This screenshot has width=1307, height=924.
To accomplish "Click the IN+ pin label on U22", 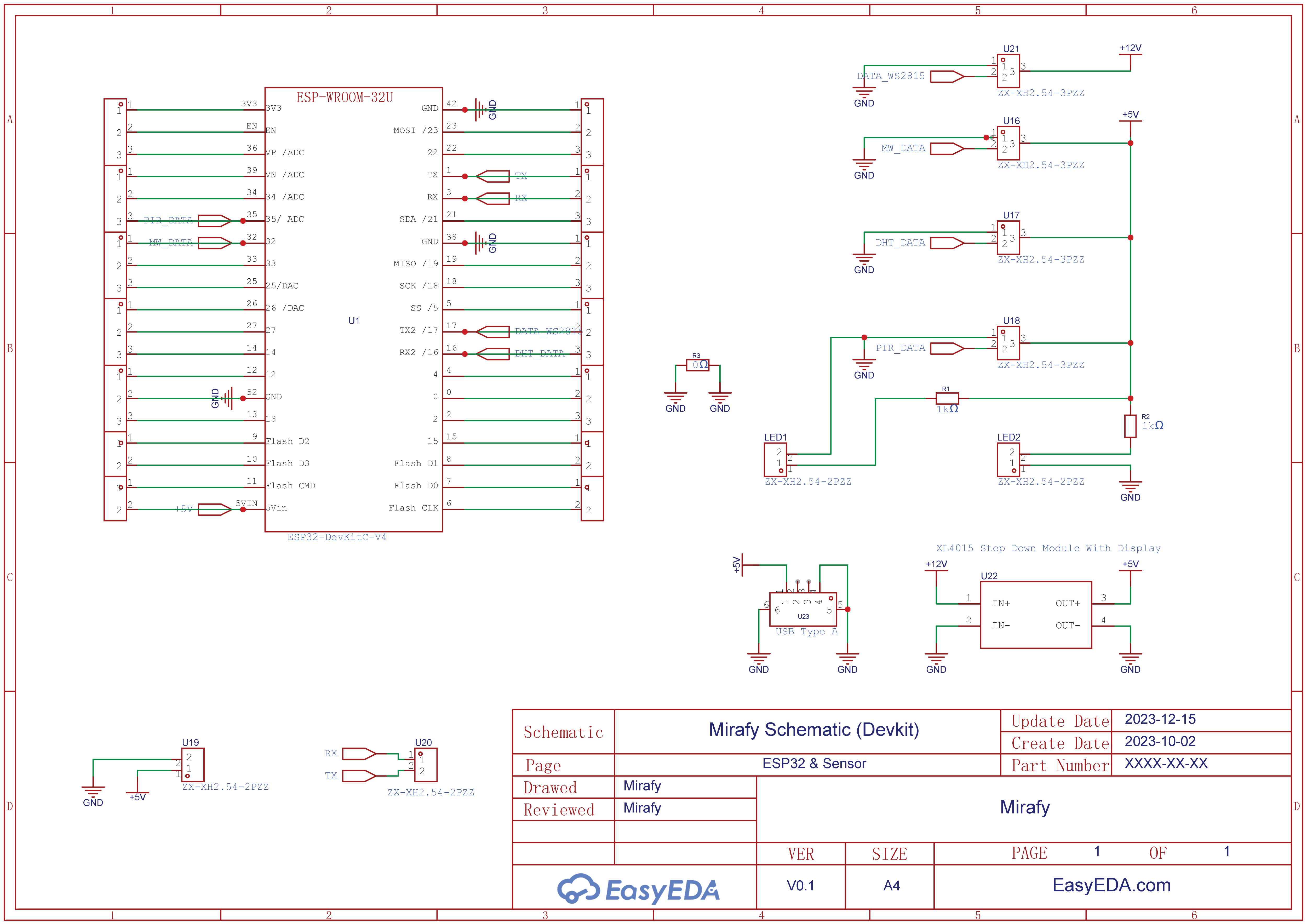I will [x=1001, y=604].
